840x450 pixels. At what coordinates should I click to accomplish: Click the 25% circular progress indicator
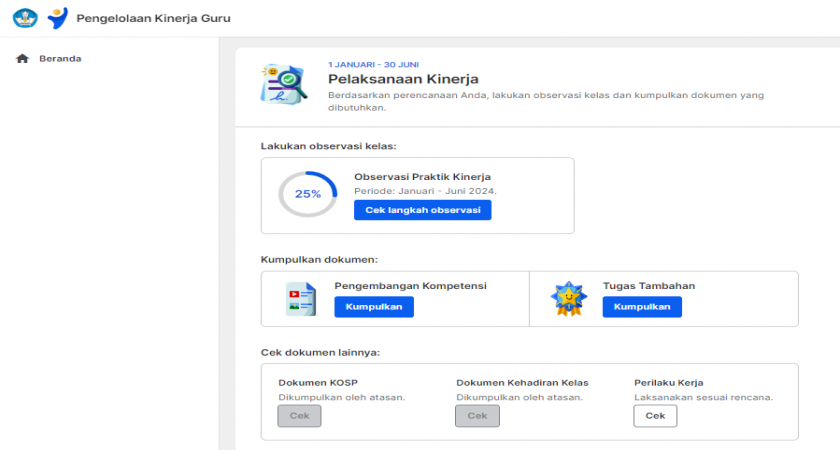pos(307,194)
